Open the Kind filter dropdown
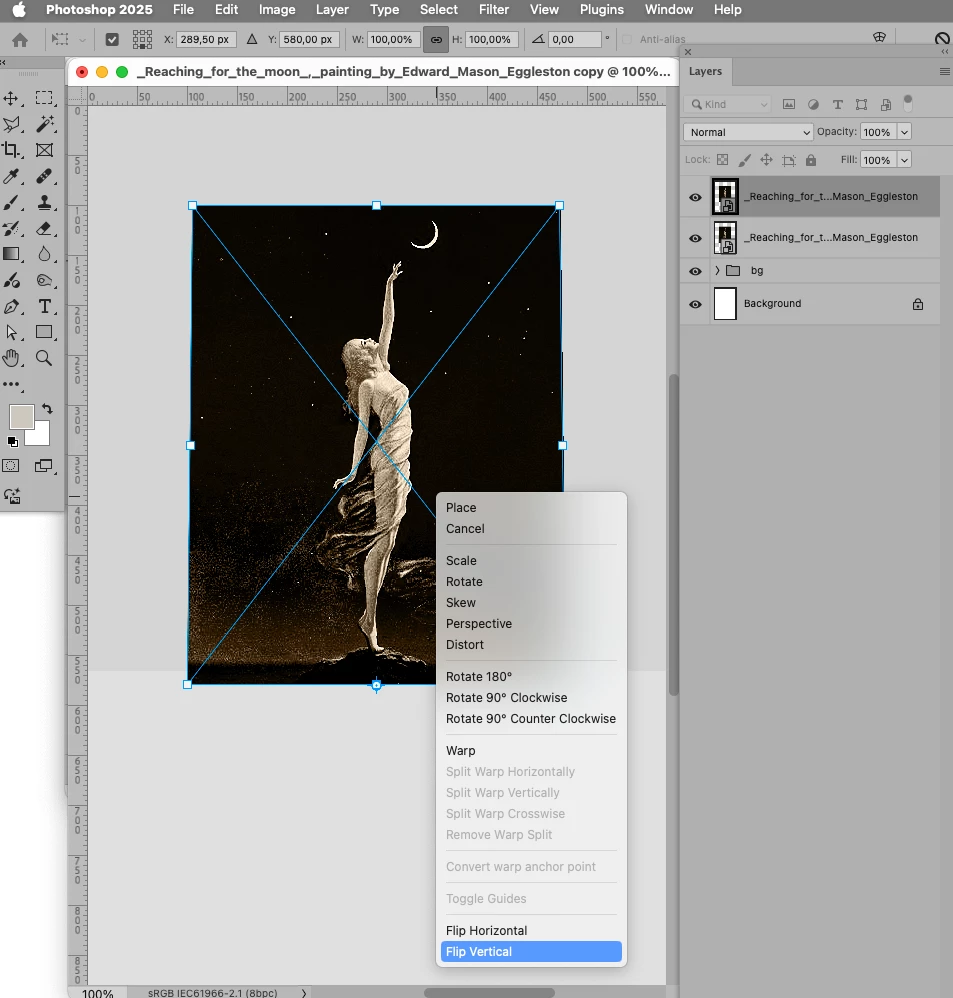This screenshot has width=953, height=998. tap(728, 104)
